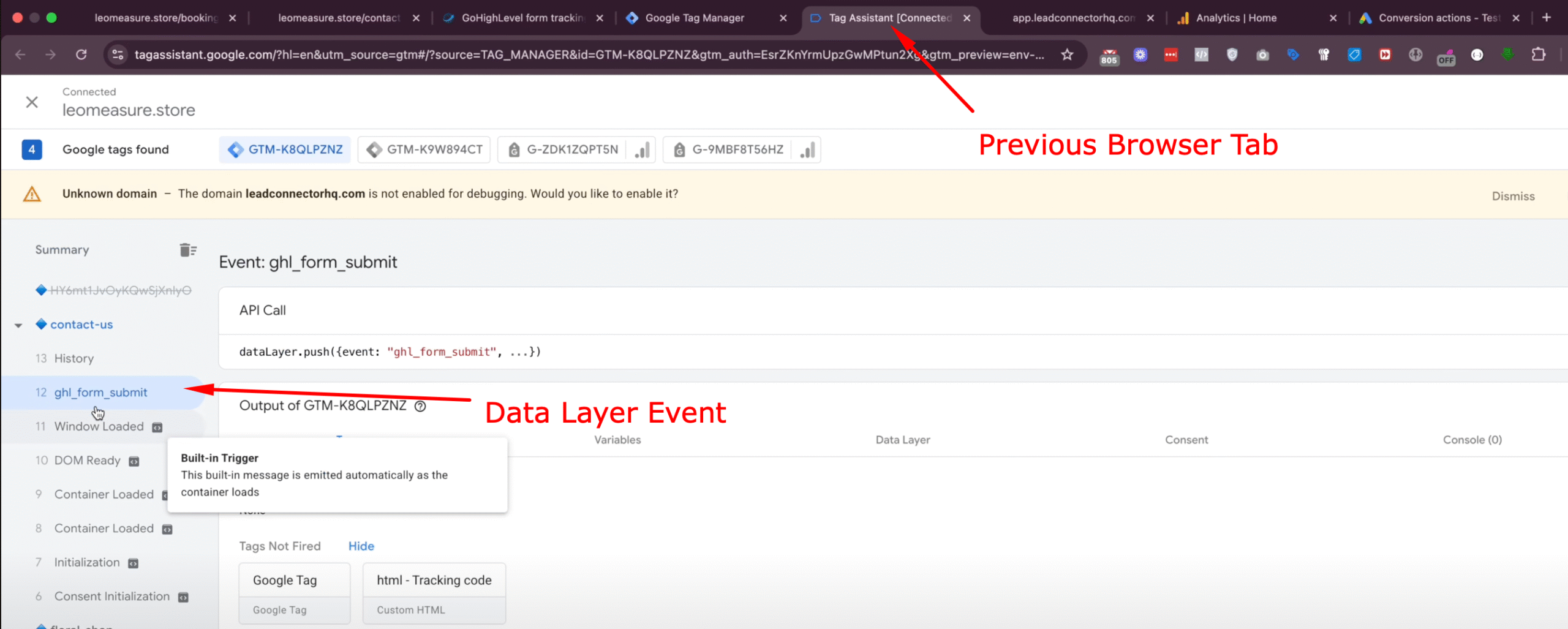Select the GTM-K9W894CT container chip
Image resolution: width=1568 pixels, height=629 pixels.
(424, 150)
